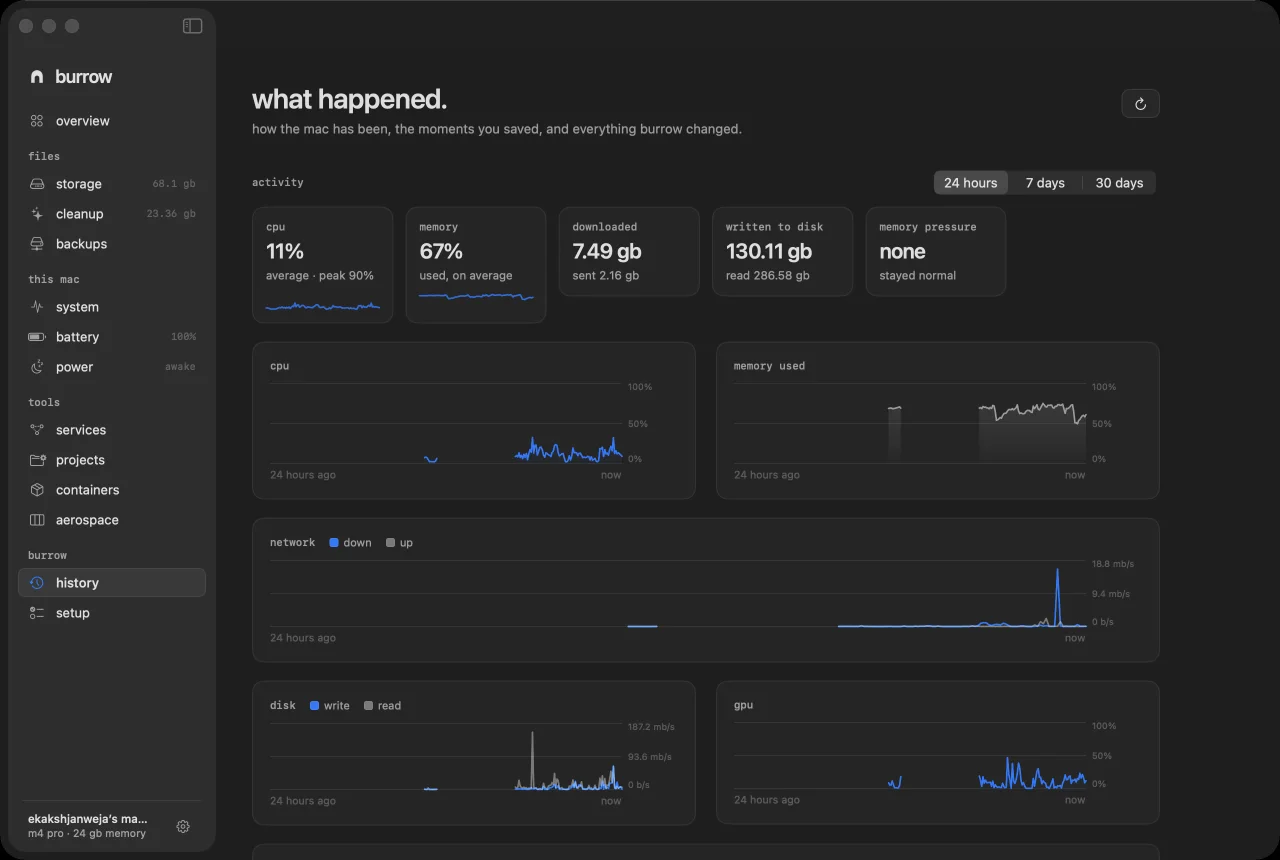Viewport: 1280px width, 860px height.
Task: Select the battery icon in sidebar
Action: (37, 337)
